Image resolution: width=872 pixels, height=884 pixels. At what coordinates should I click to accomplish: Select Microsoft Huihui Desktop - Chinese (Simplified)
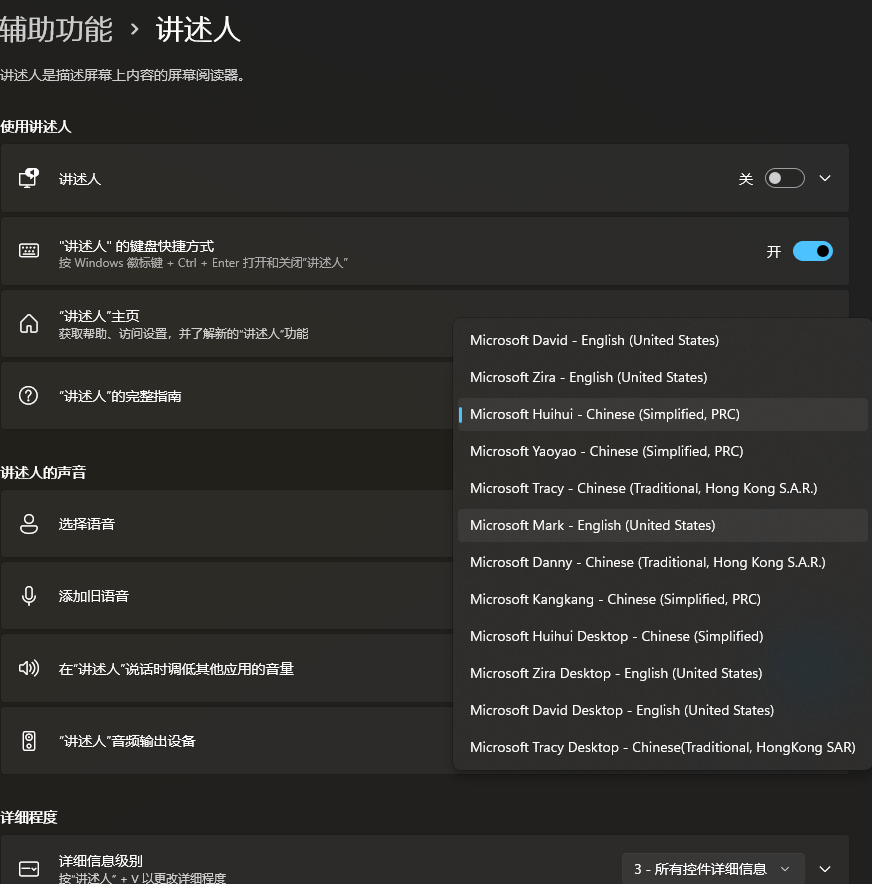[x=662, y=637]
